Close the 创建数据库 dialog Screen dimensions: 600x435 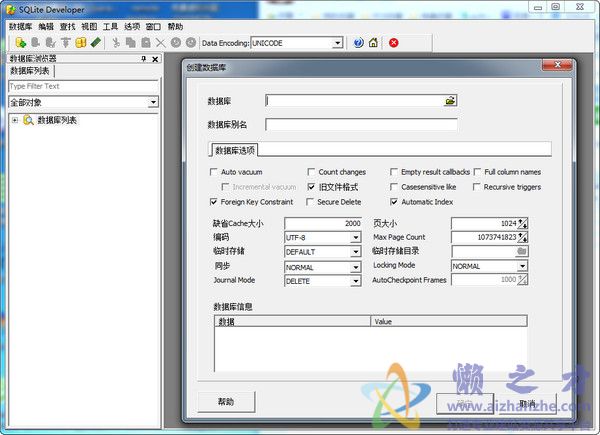tap(558, 65)
